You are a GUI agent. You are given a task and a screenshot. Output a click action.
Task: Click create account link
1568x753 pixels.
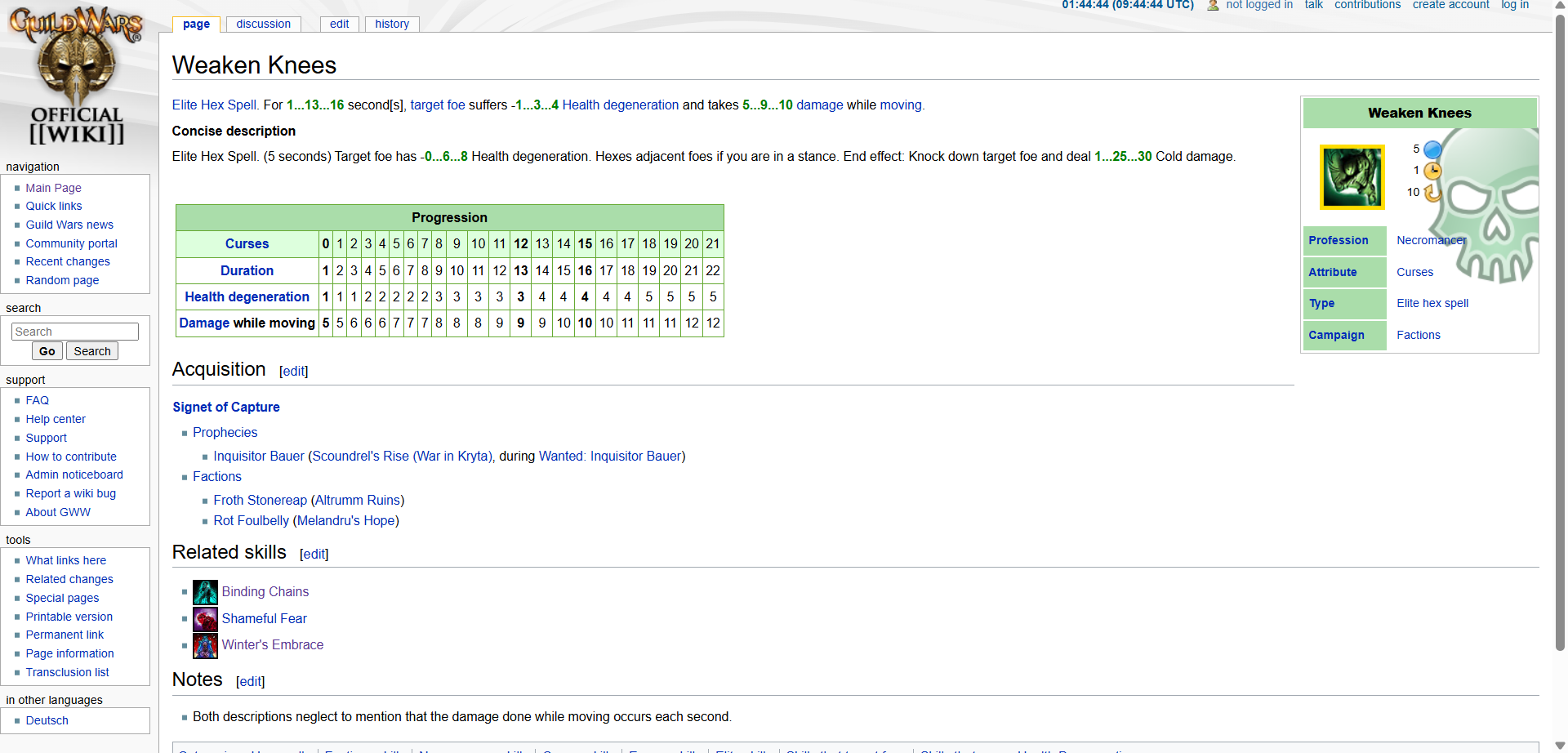coord(1450,5)
